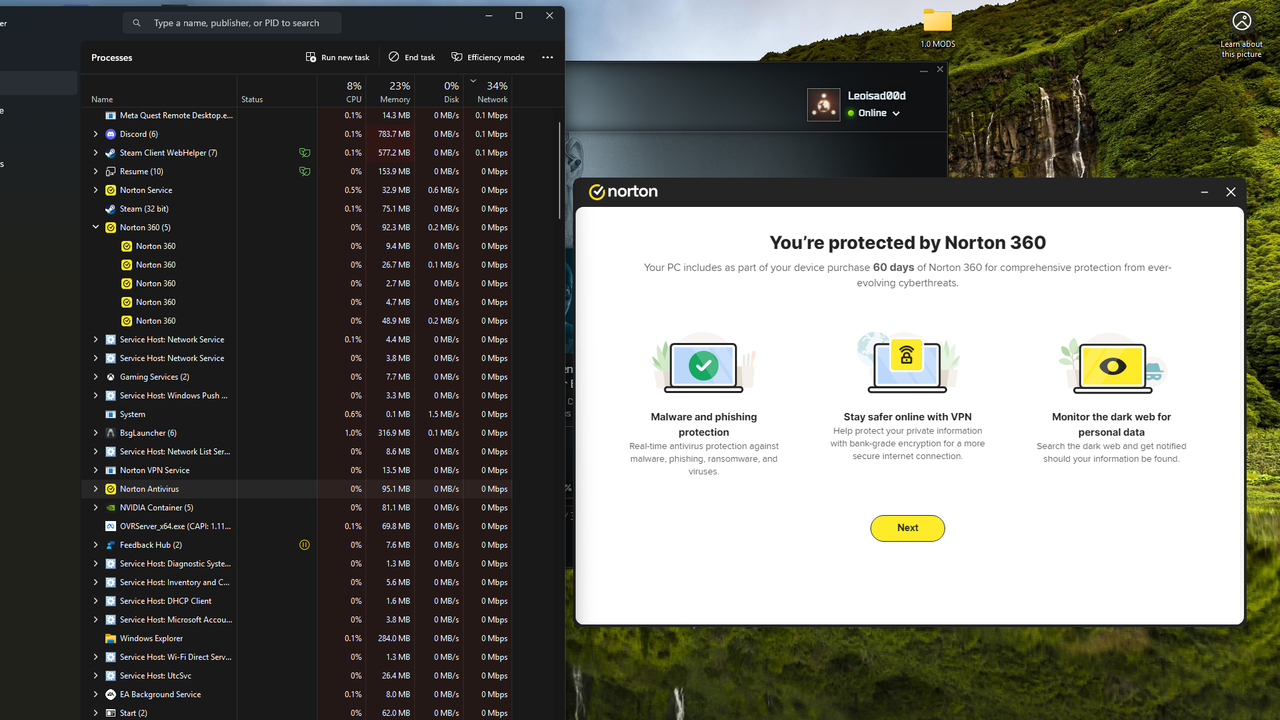Viewport: 1280px width, 720px height.
Task: Click the NVIDIA Container process icon
Action: (x=110, y=507)
